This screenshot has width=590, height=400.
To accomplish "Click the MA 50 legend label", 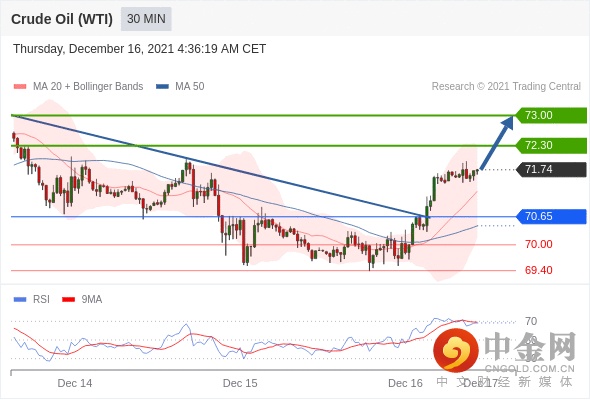I will pos(190,87).
